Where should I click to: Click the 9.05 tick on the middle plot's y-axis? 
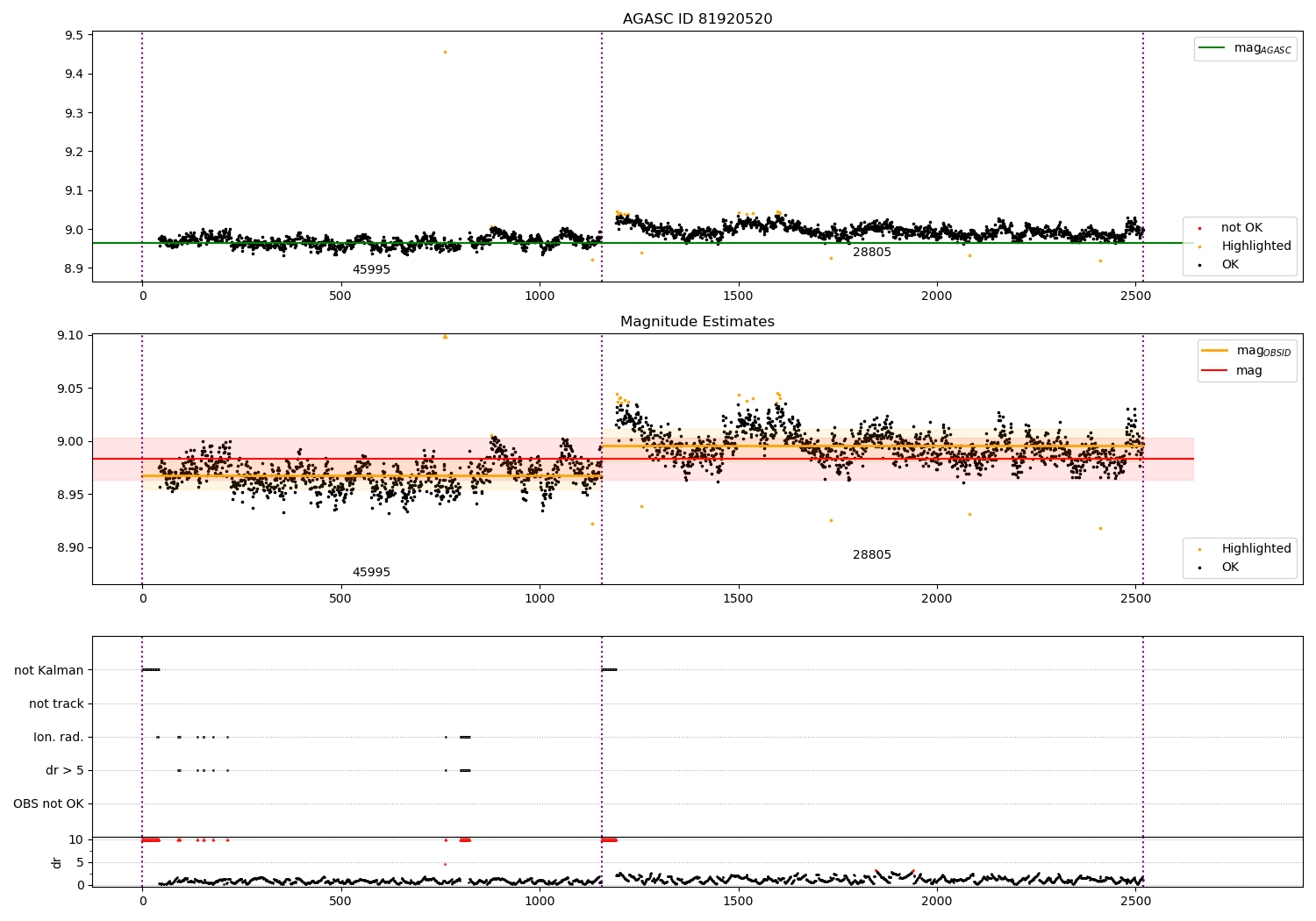tap(70, 389)
